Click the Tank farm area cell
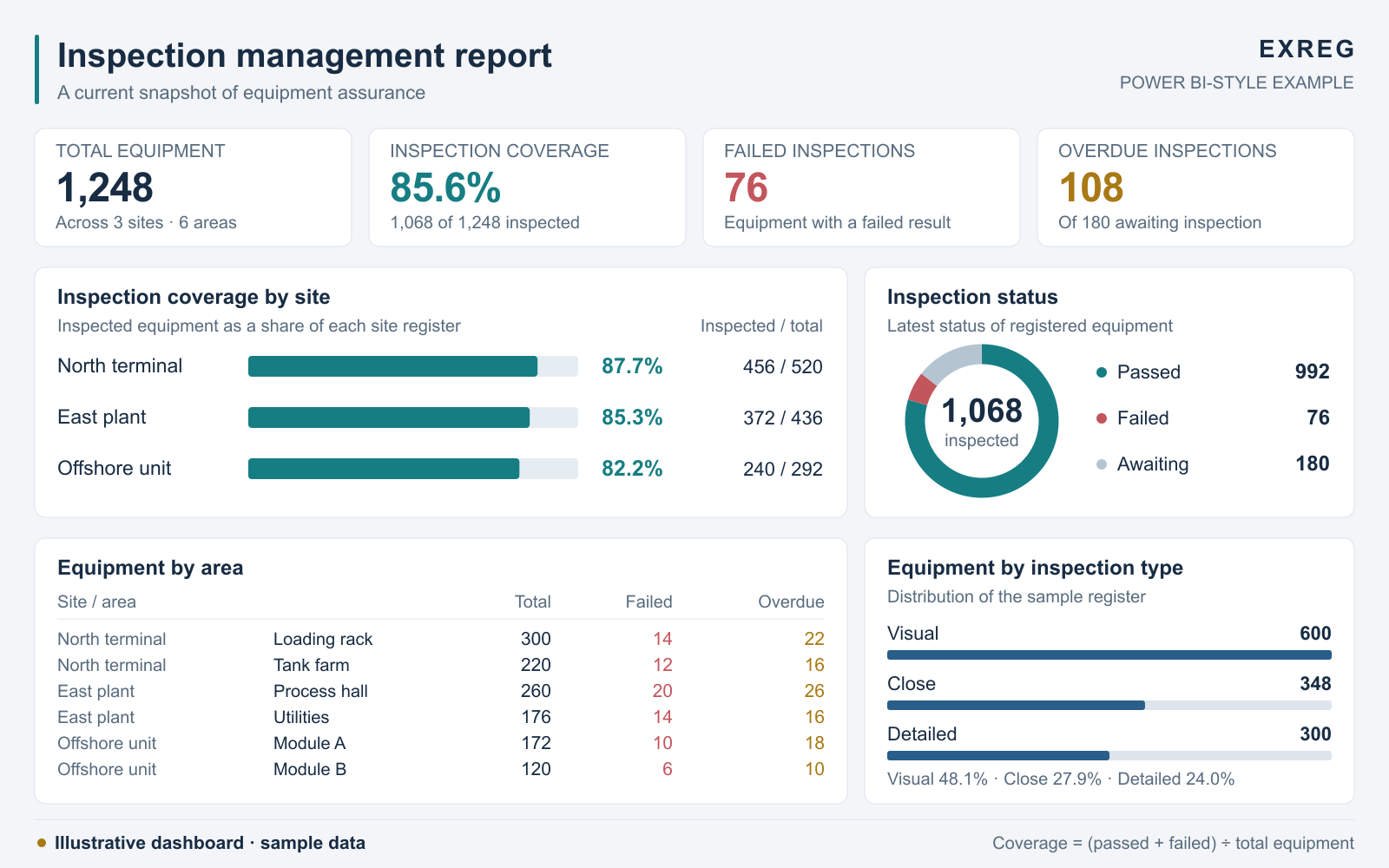The height and width of the screenshot is (868, 1389). click(x=312, y=665)
